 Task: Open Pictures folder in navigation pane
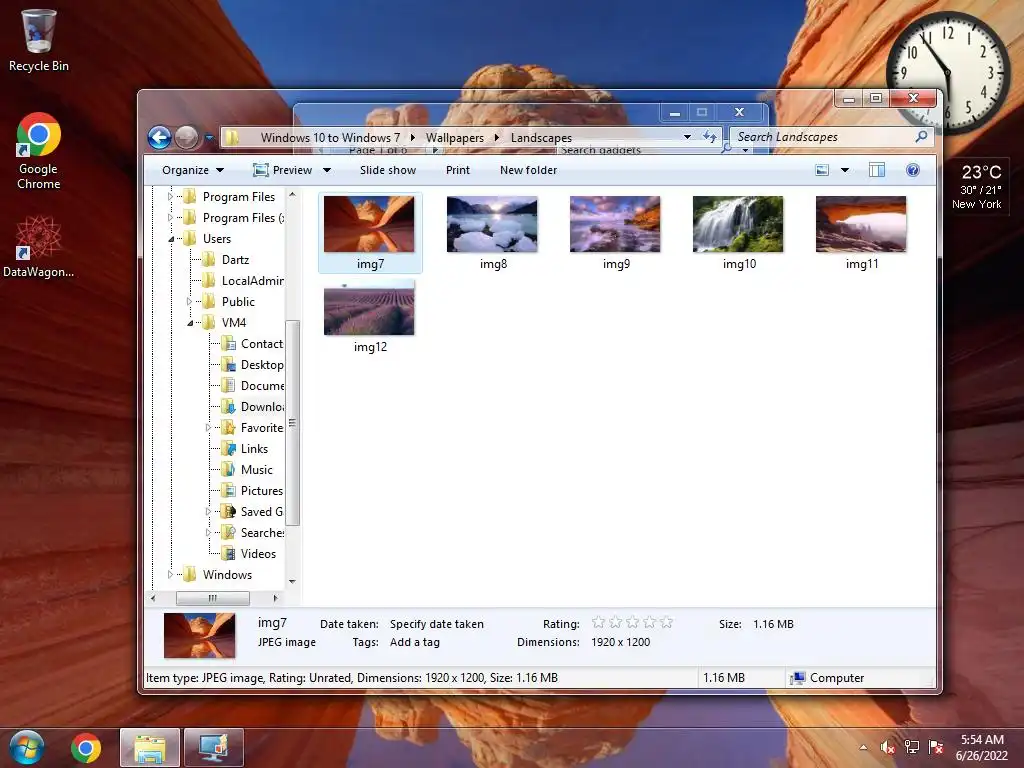click(x=252, y=490)
